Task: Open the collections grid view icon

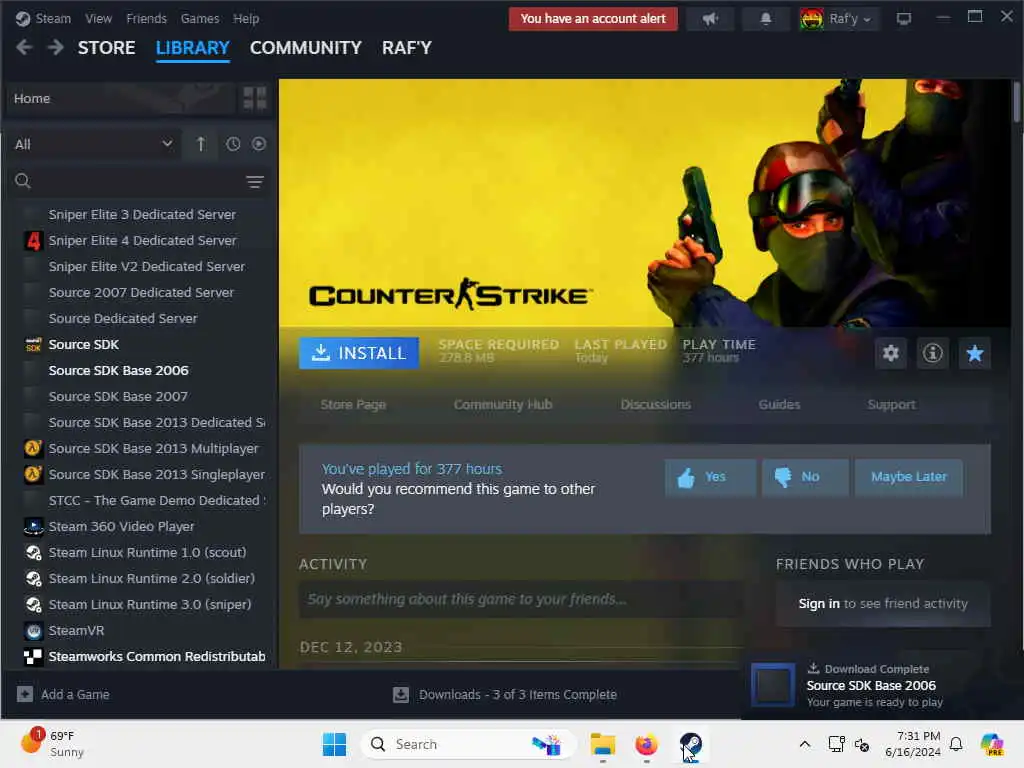Action: 255,99
